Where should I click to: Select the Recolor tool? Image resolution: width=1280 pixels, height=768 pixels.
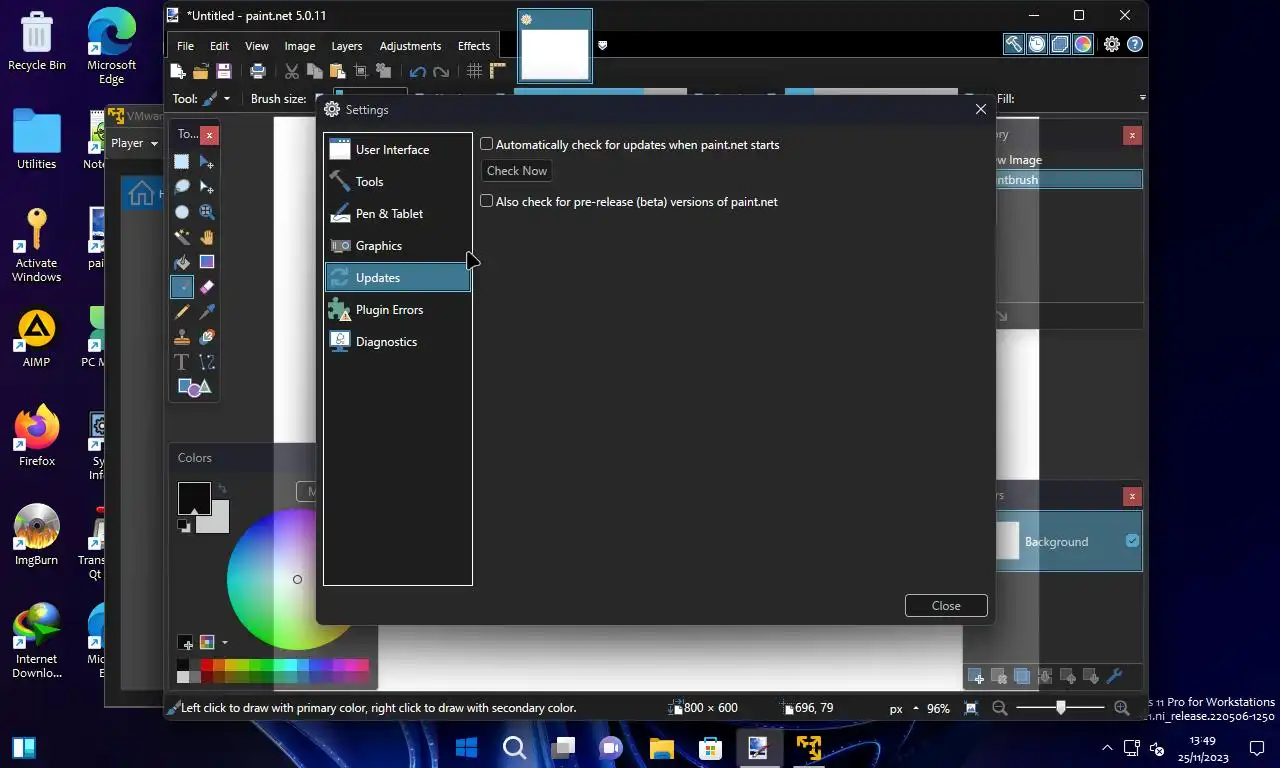207,337
